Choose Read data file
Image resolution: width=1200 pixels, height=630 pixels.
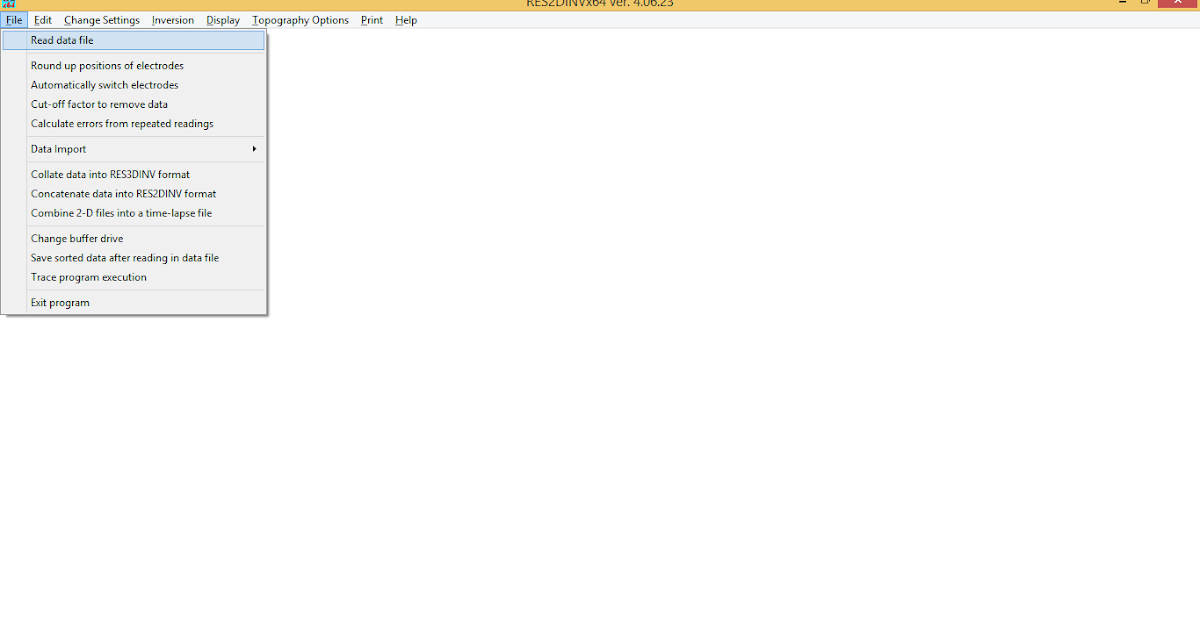(134, 41)
